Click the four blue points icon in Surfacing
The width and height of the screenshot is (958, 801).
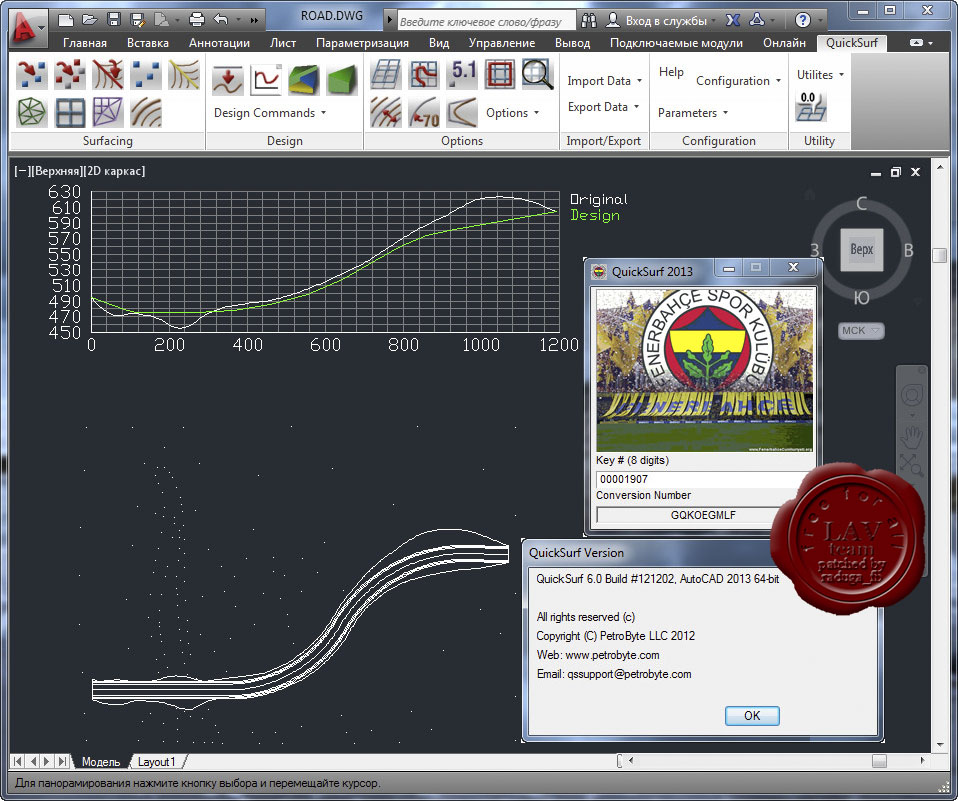[x=146, y=74]
